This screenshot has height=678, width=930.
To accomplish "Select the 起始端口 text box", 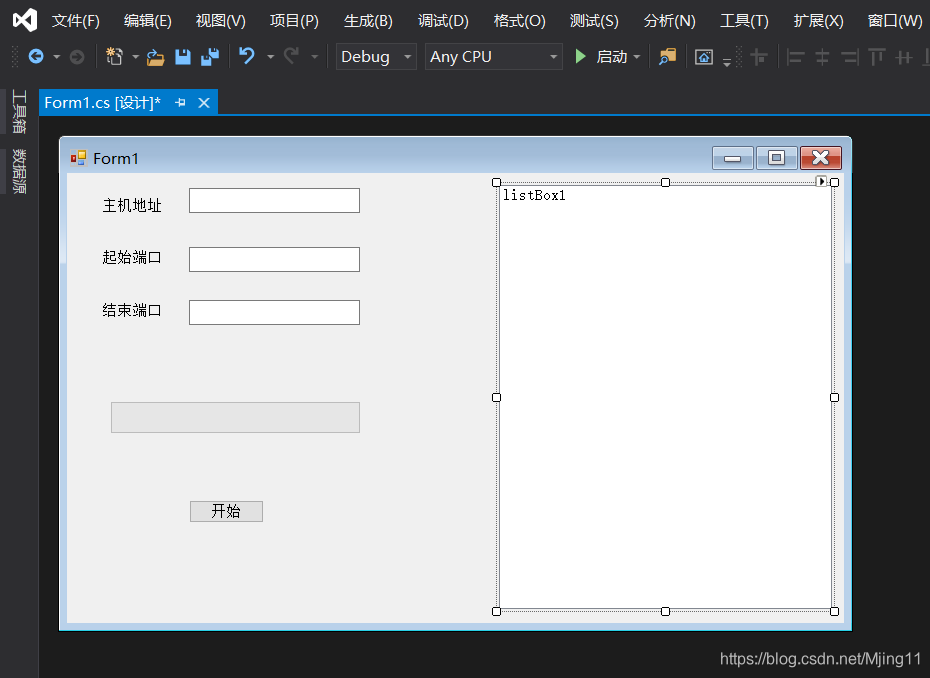I will pyautogui.click(x=274, y=259).
